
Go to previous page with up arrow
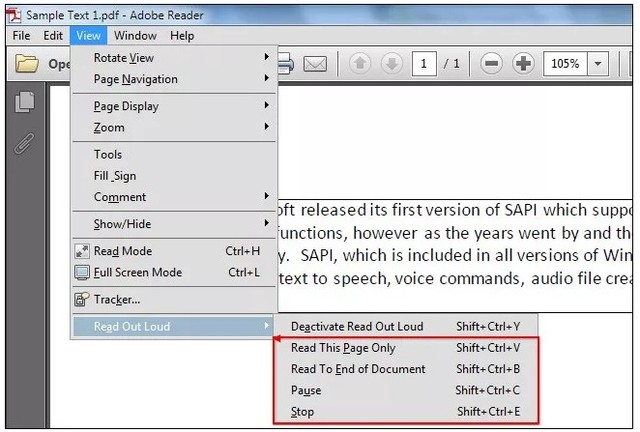coord(360,64)
